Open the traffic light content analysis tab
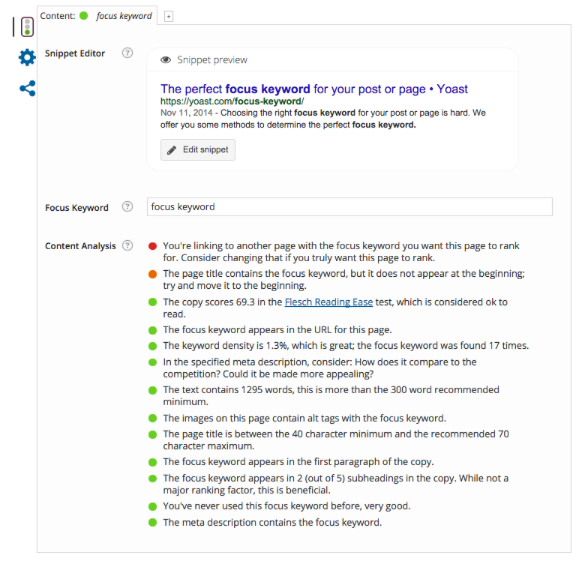Screen dimensions: 579x561 click(x=27, y=27)
